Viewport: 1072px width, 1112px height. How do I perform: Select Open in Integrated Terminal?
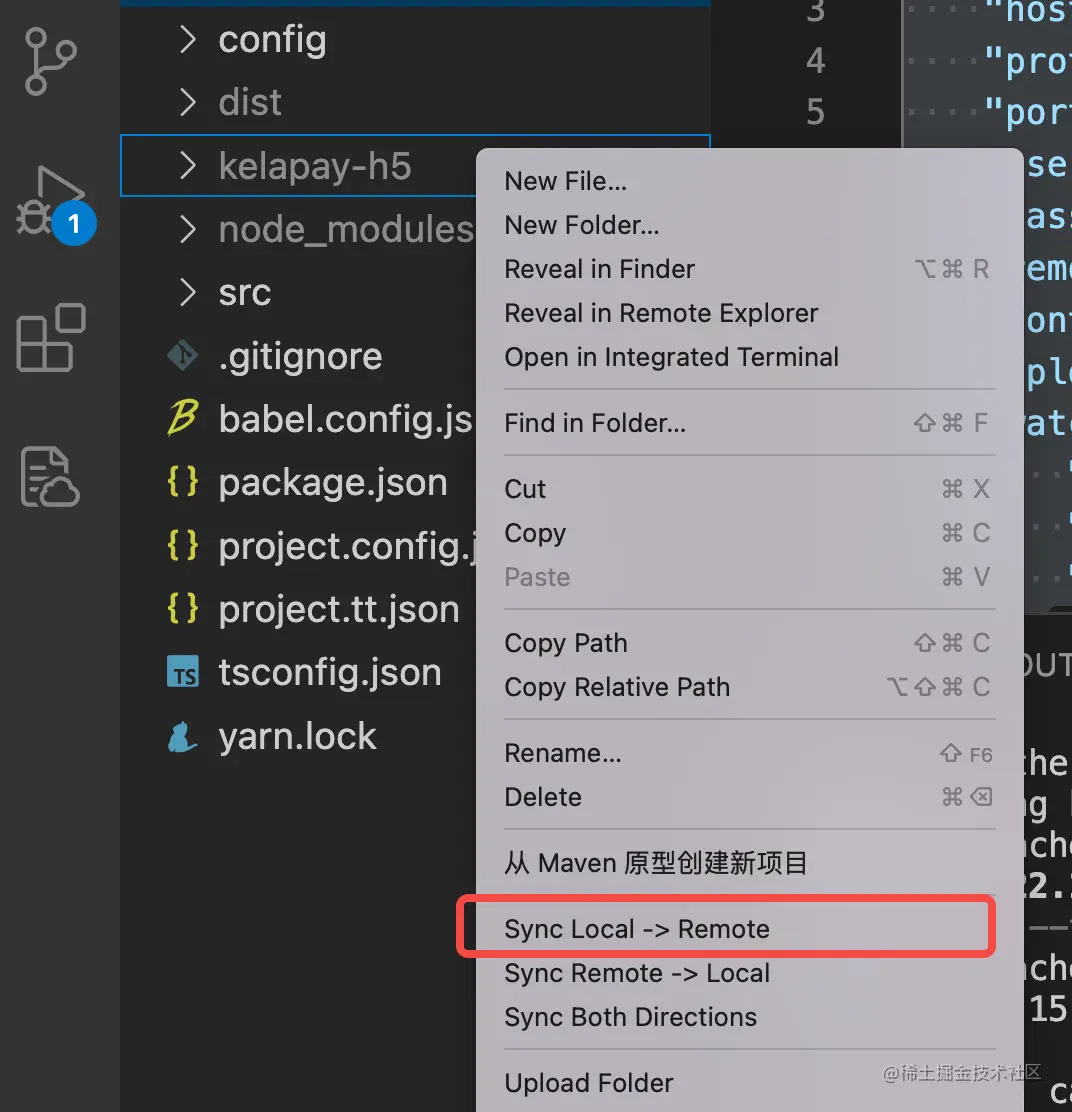(749, 357)
